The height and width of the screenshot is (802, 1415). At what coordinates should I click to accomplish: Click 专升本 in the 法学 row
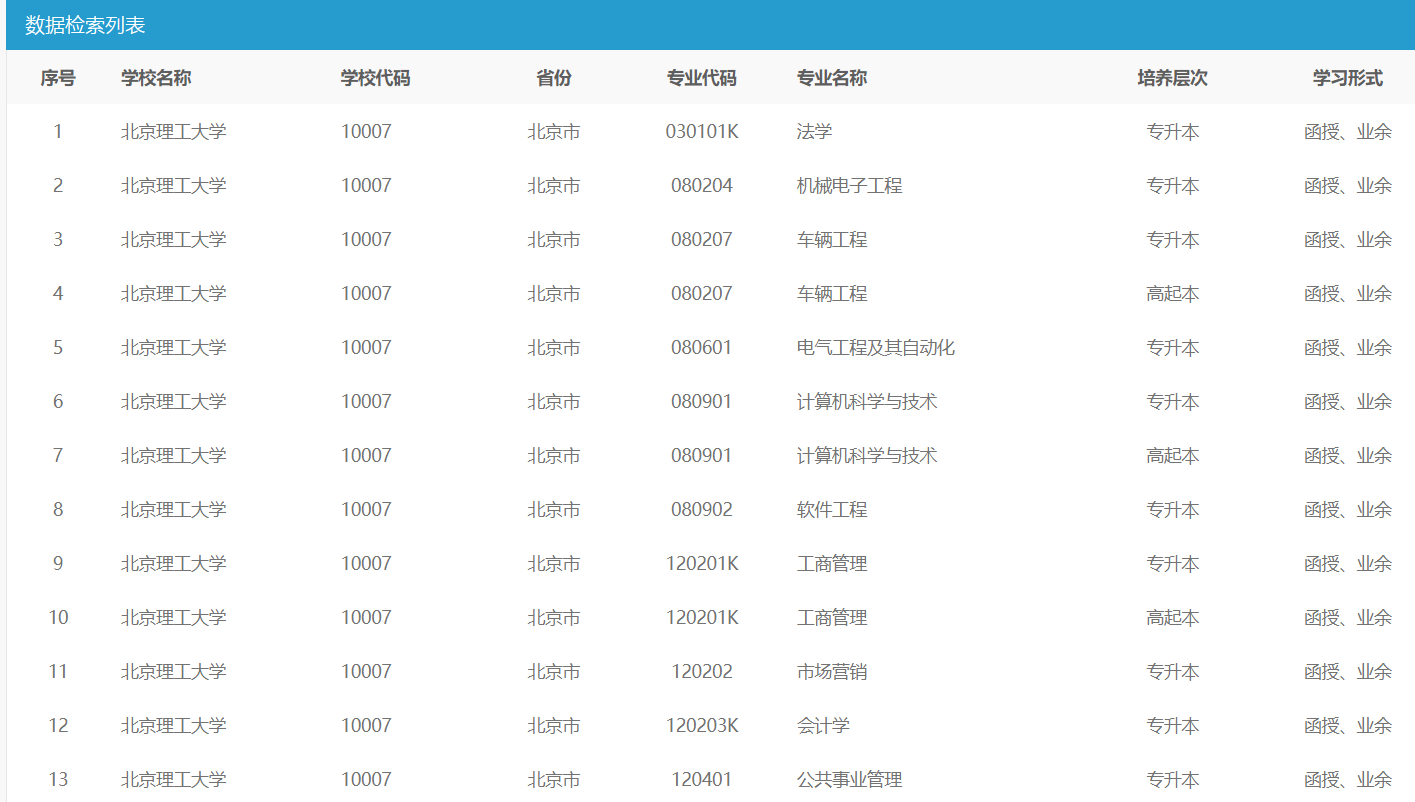click(1173, 131)
